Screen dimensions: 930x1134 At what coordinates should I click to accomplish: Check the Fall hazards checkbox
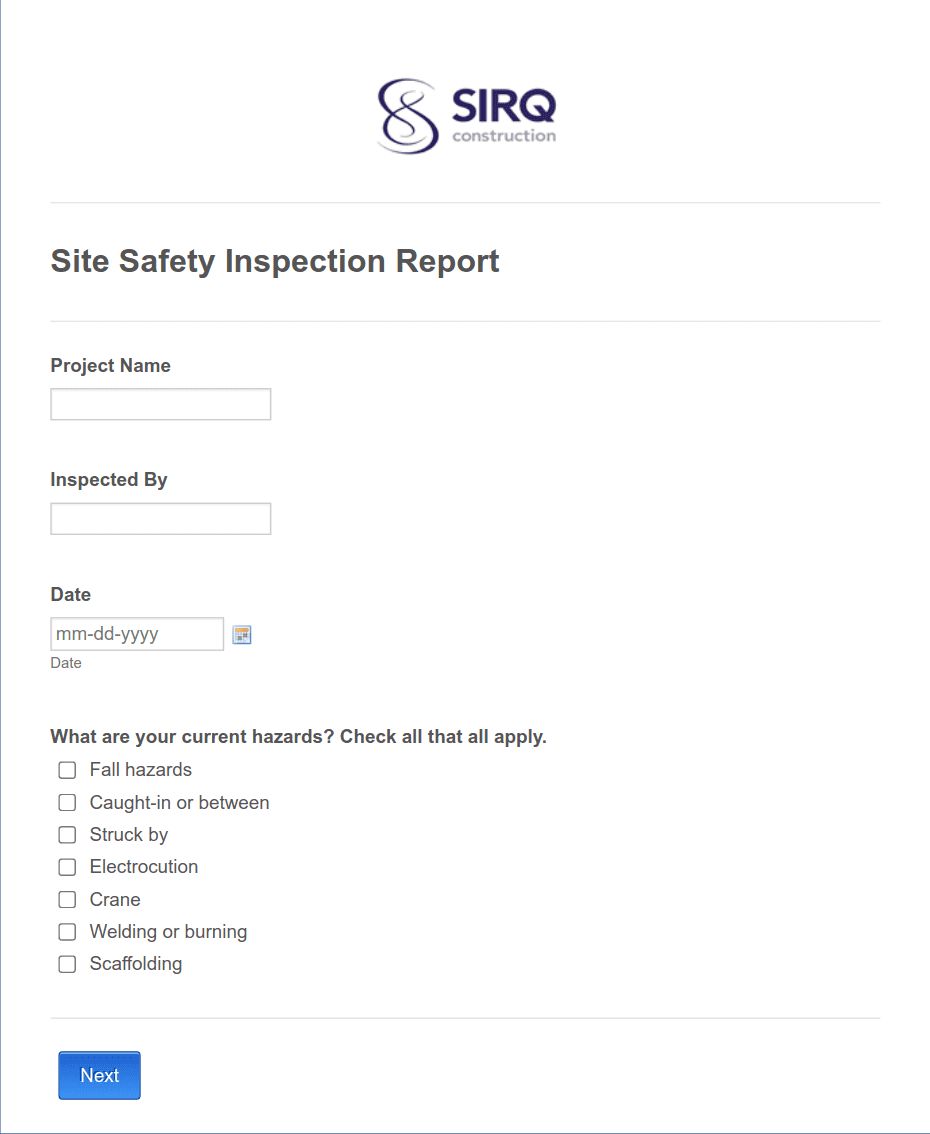[x=66, y=770]
